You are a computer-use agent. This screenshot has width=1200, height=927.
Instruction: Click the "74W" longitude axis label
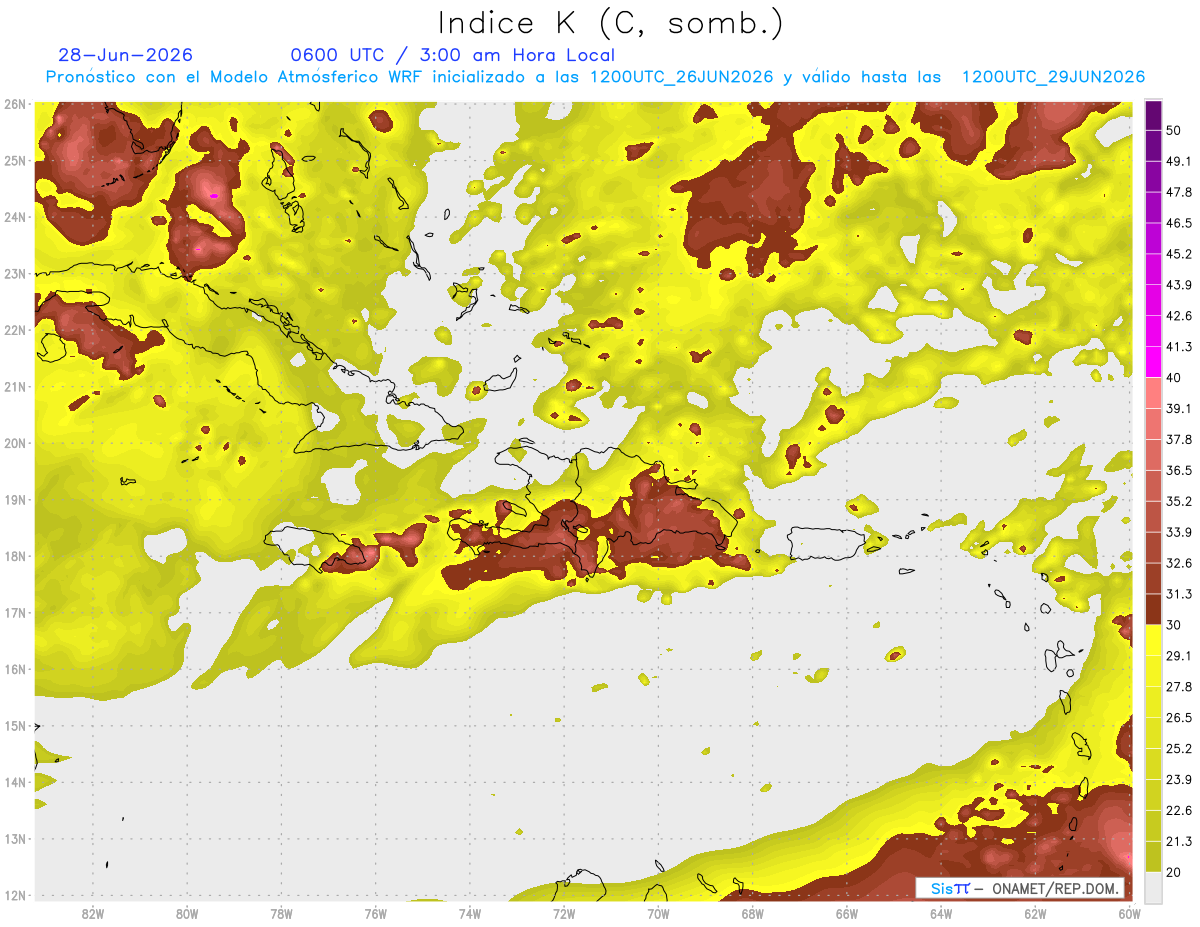(x=470, y=914)
